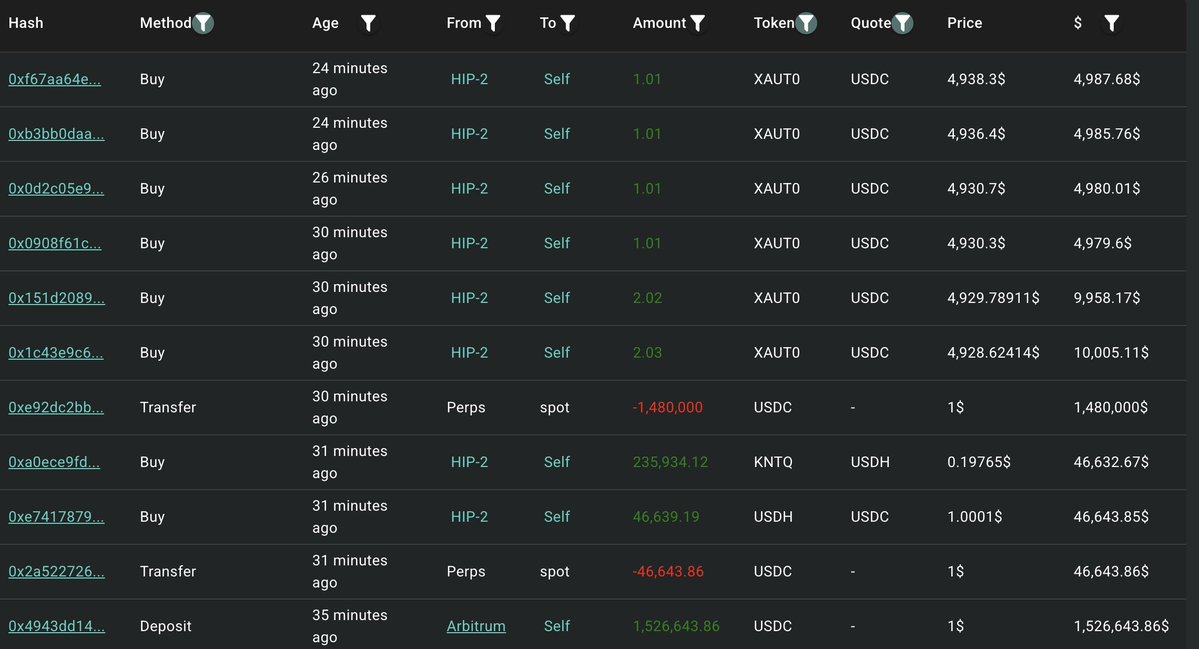
Task: Filter the table by Token
Action: (x=806, y=23)
